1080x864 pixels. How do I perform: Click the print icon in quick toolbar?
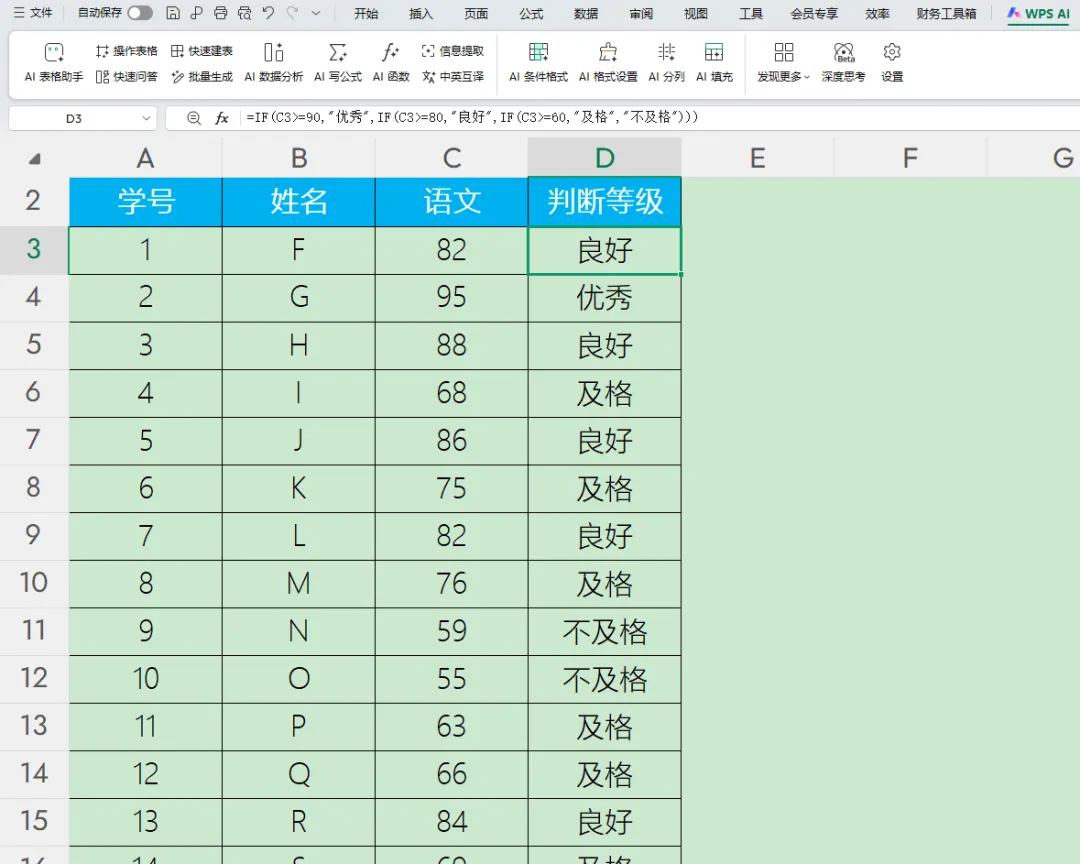pos(220,13)
